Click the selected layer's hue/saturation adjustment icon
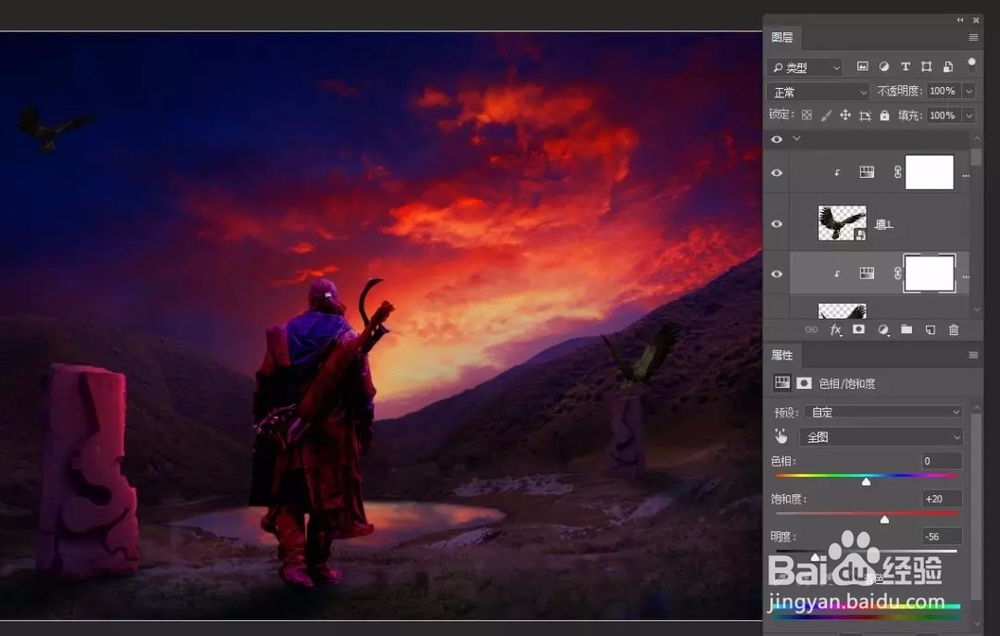Viewport: 1000px width, 636px height. point(867,274)
